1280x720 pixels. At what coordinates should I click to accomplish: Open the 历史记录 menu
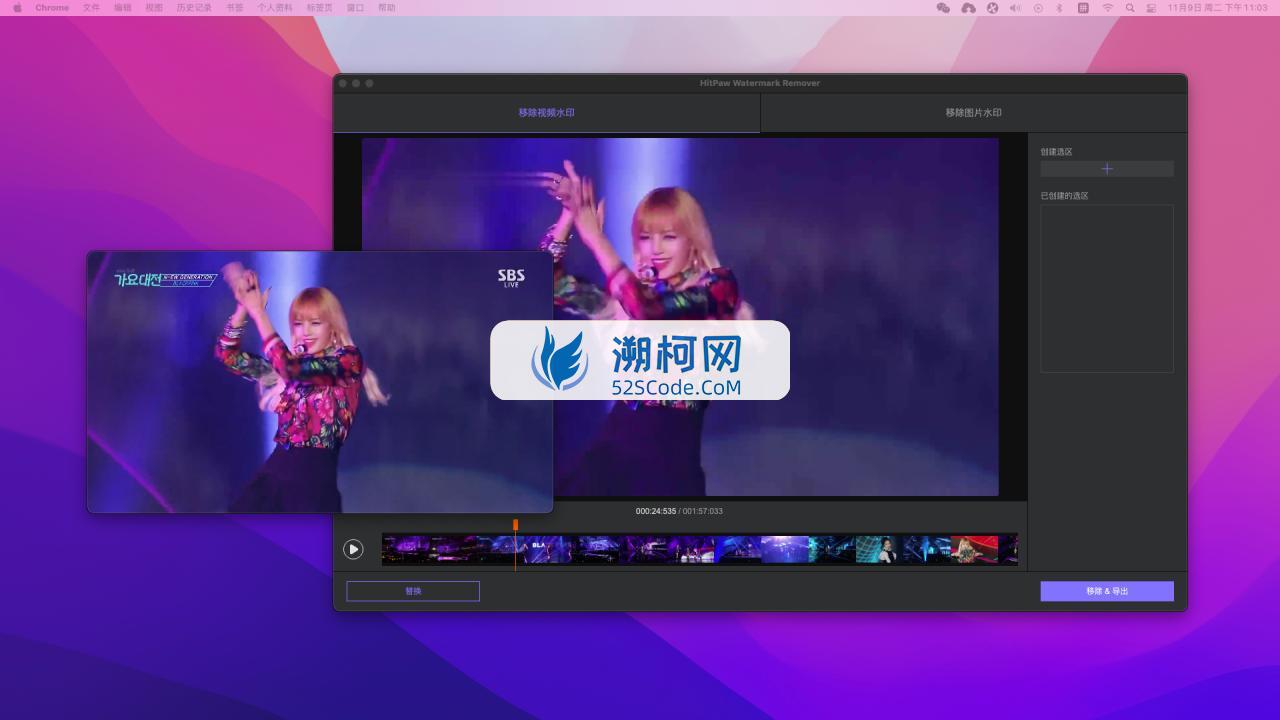click(x=194, y=7)
